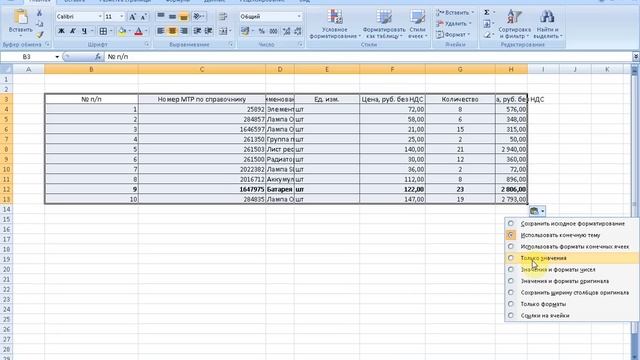Open the font color dropdown arrow
The height and width of the screenshot is (360, 640).
coord(146,31)
